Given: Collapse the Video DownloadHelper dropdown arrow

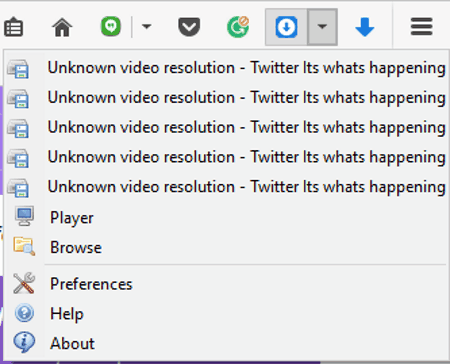Looking at the screenshot, I should [x=322, y=27].
